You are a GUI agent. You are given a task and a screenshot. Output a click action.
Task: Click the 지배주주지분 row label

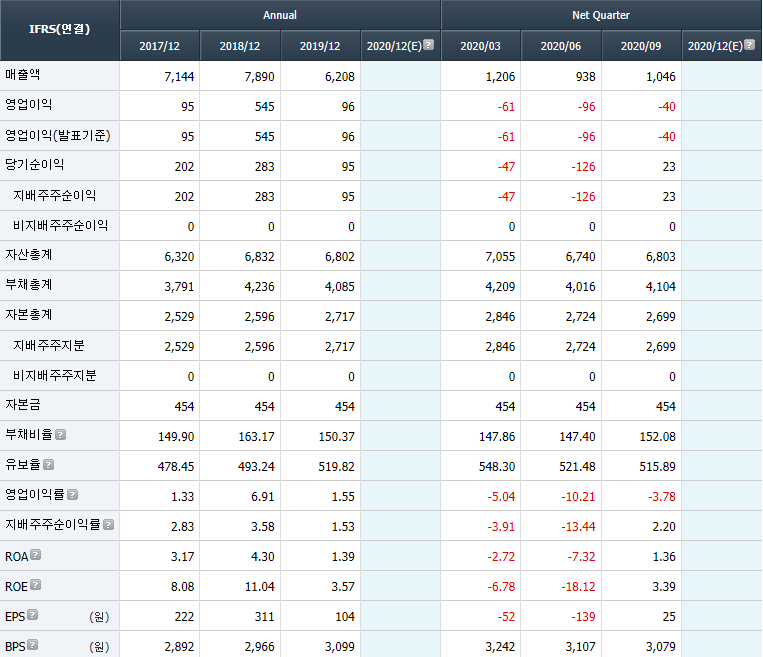click(49, 346)
